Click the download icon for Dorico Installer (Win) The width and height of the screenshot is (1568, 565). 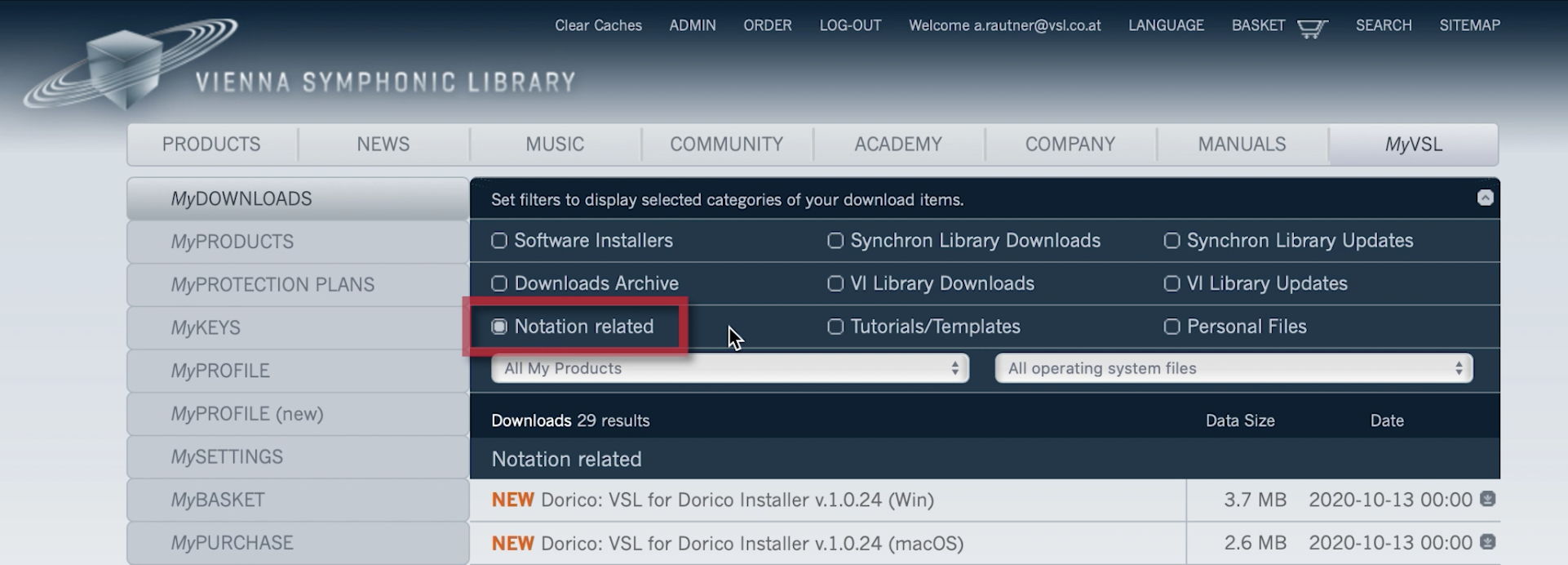1487,499
